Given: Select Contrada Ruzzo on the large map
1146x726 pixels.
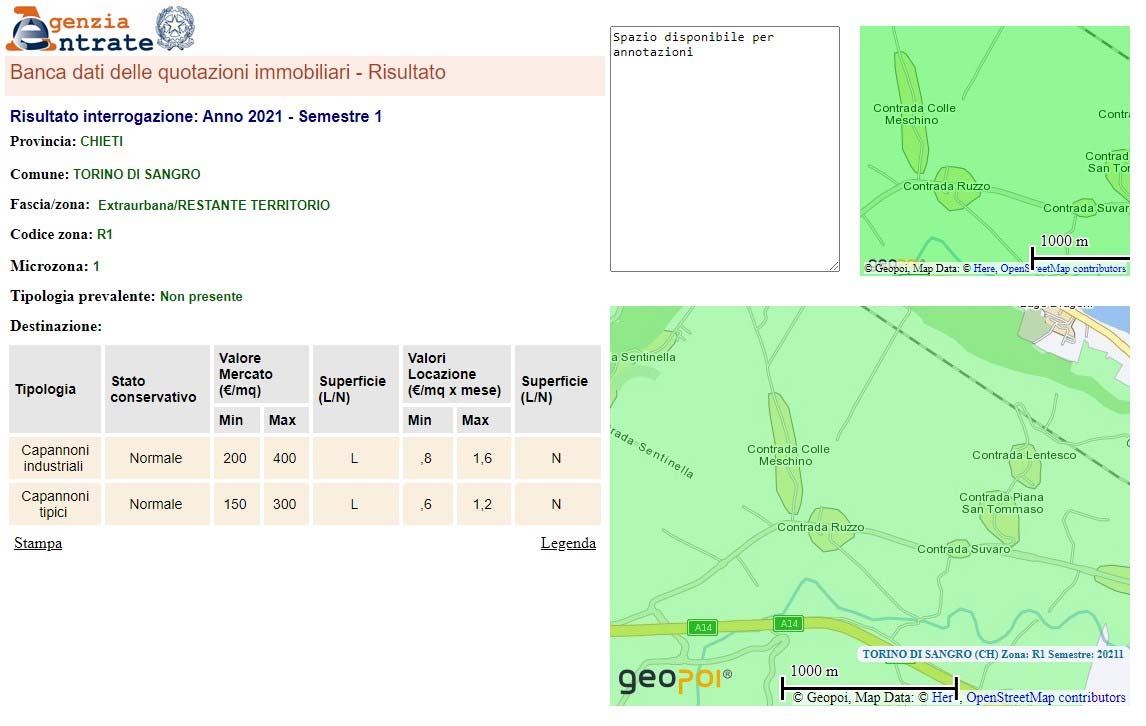Looking at the screenshot, I should click(x=820, y=527).
